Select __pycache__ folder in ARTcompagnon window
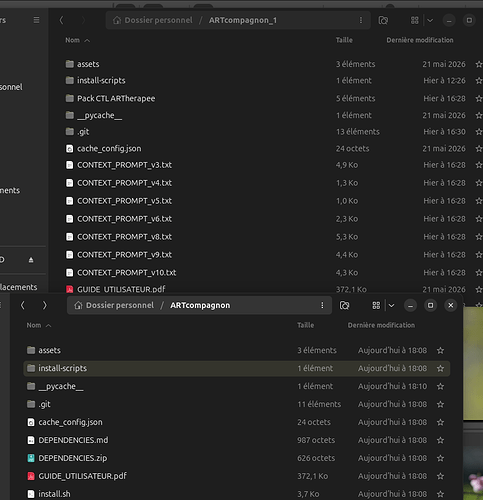 coord(237,386)
